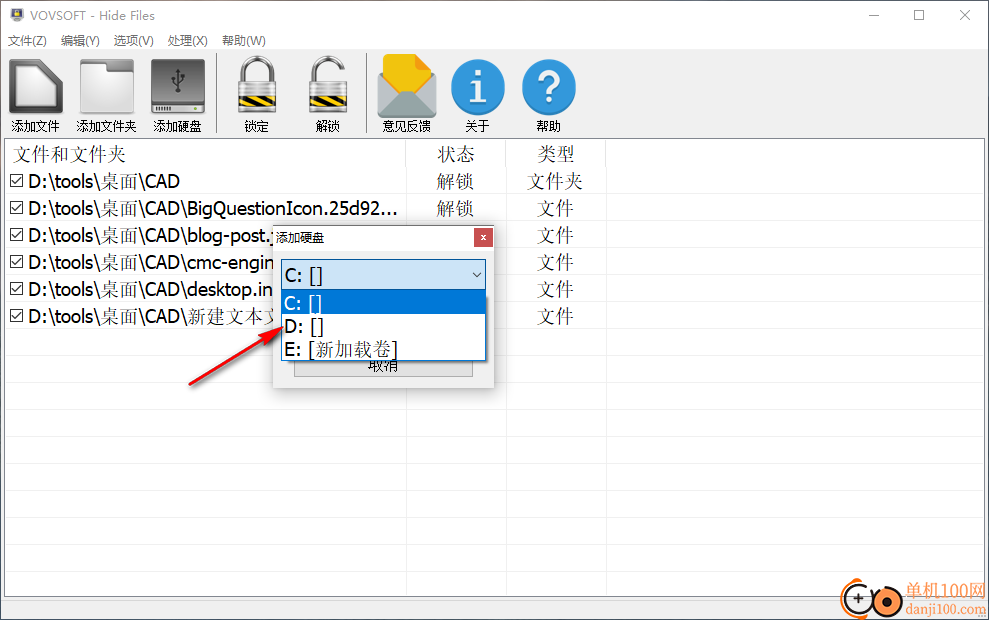Screen dimensions: 989x620
Task: Toggle the cmc-engin file checkbox
Action: [17, 262]
